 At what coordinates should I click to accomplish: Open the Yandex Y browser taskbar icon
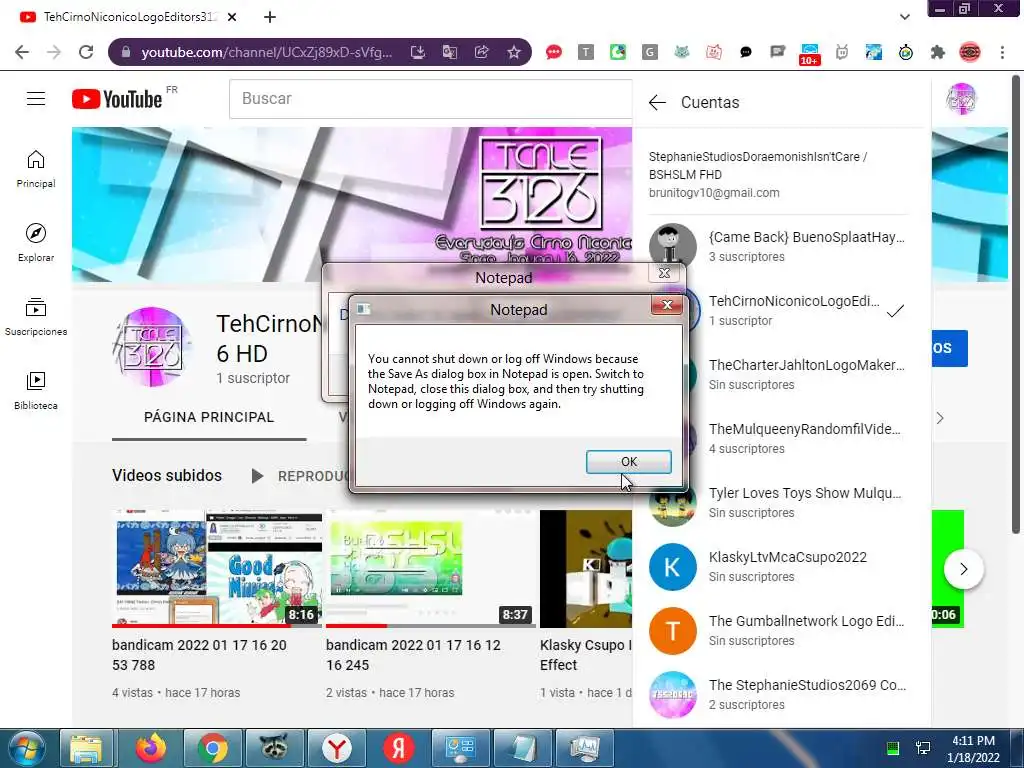336,748
